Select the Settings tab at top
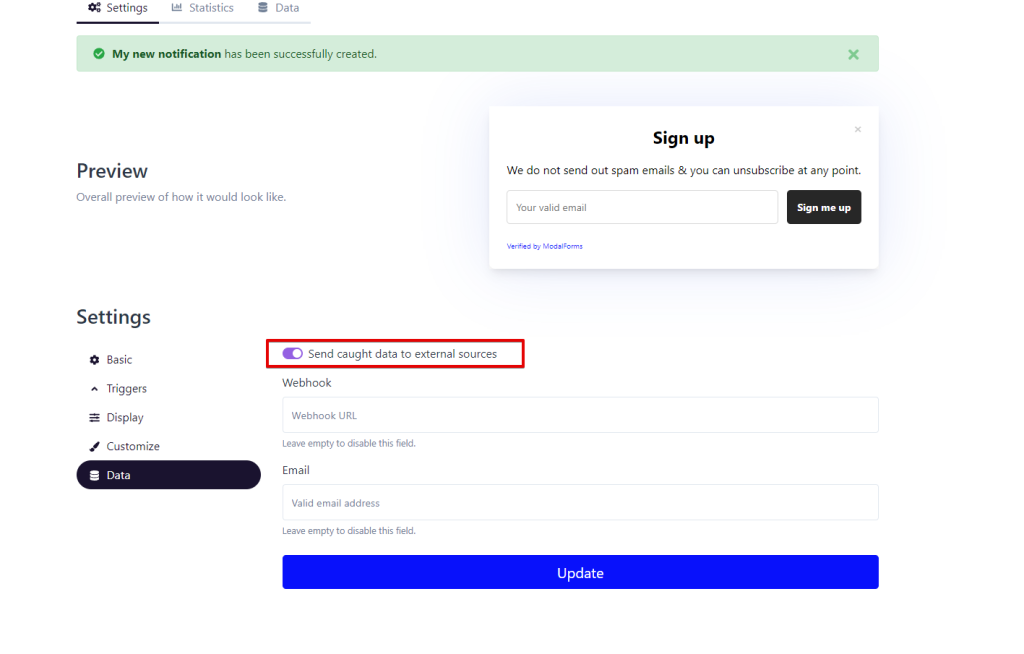1024x654 pixels. pyautogui.click(x=117, y=8)
